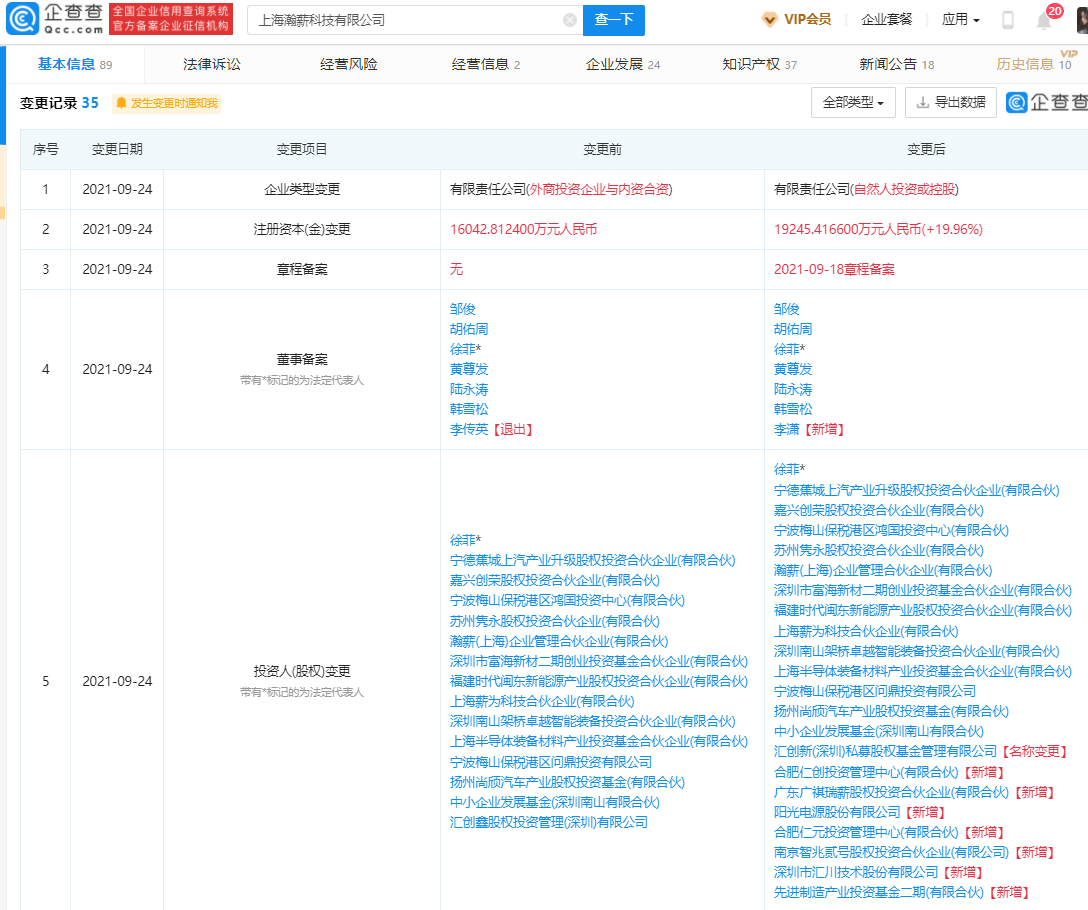
Task: Click 发生变更时通知我 bell alert
Action: (x=166, y=103)
